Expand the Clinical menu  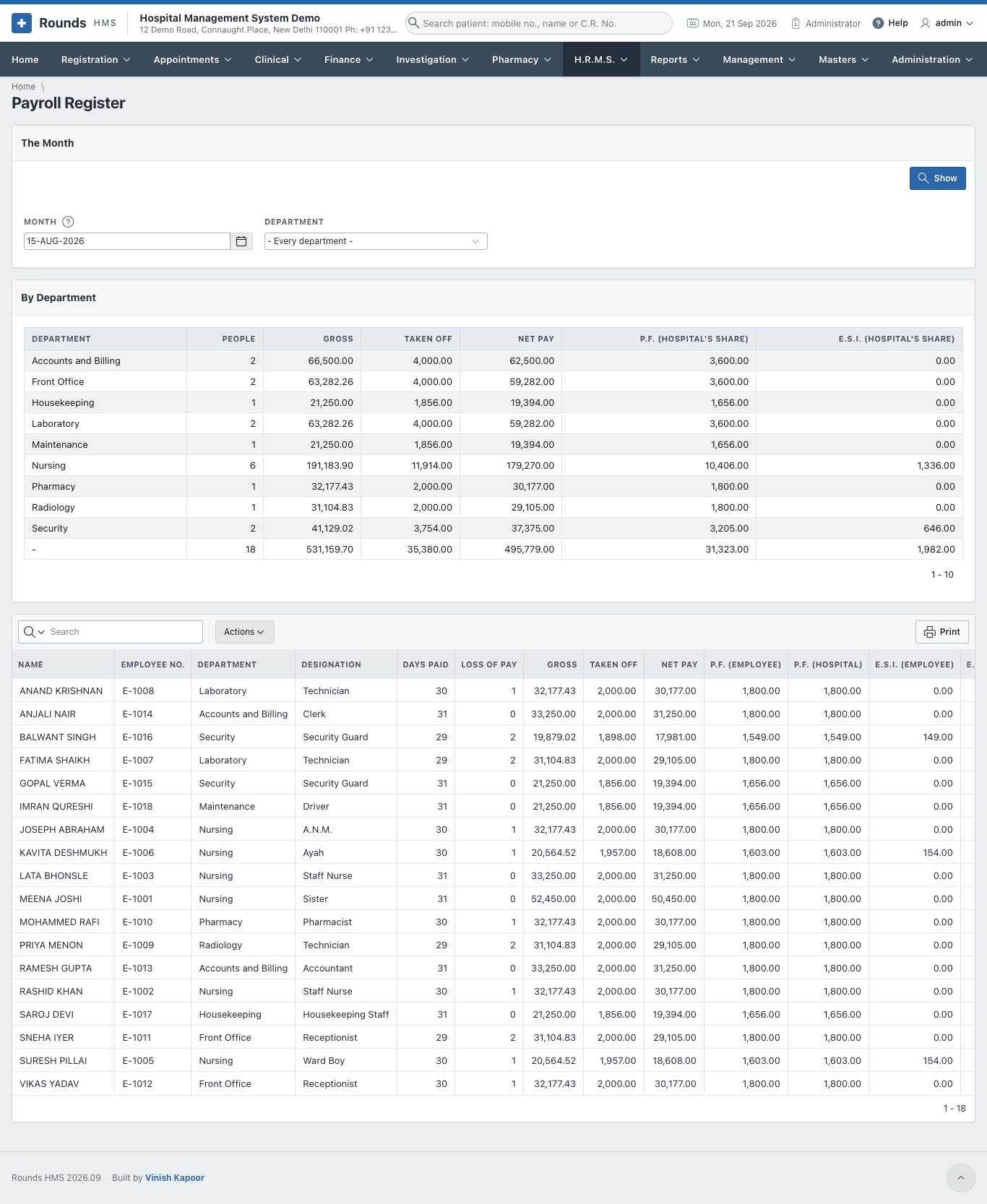[x=277, y=59]
